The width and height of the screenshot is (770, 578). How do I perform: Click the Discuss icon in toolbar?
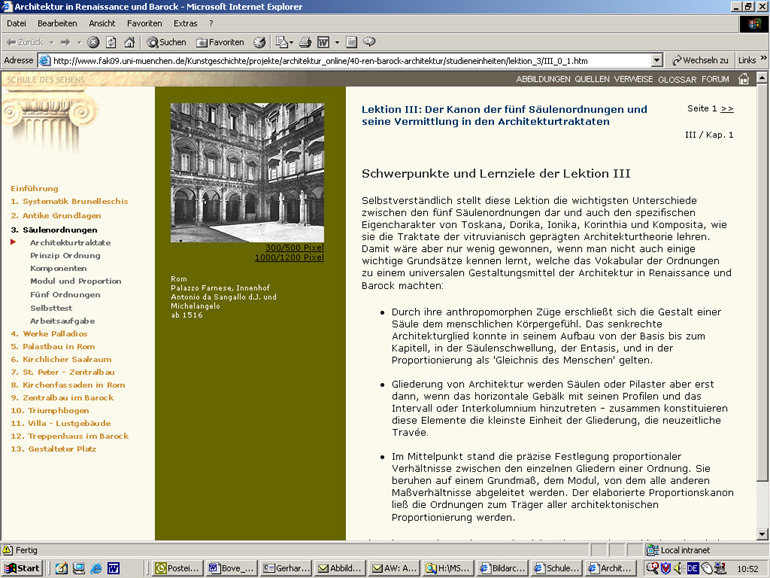point(369,42)
